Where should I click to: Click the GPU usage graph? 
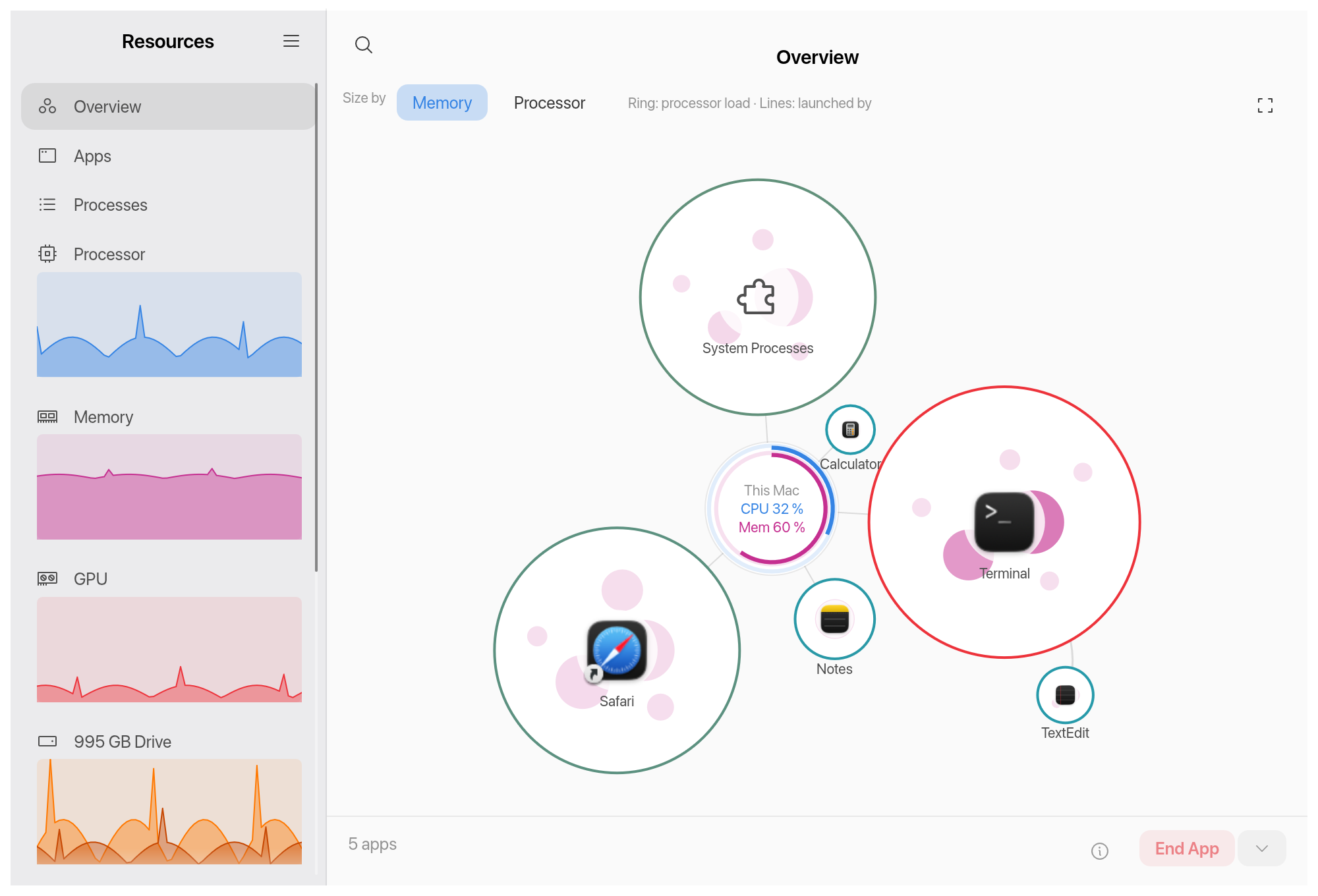click(169, 650)
